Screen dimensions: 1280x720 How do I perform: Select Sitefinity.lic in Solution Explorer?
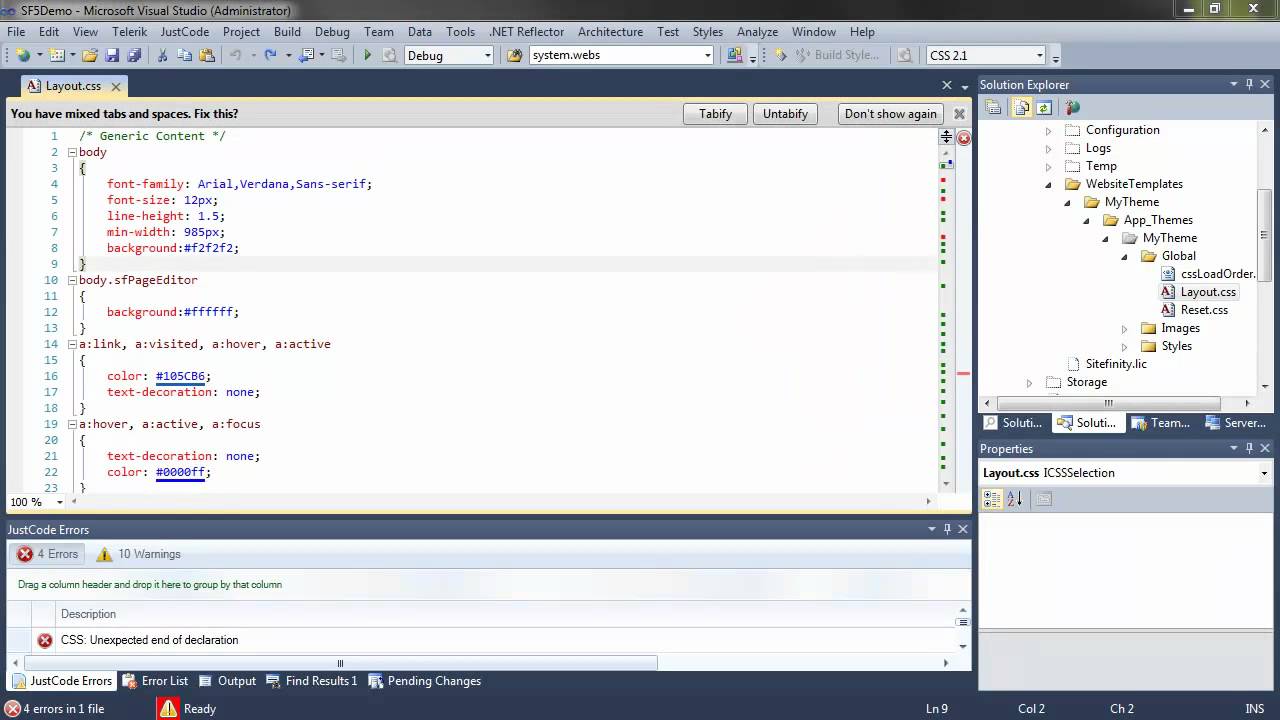1116,364
